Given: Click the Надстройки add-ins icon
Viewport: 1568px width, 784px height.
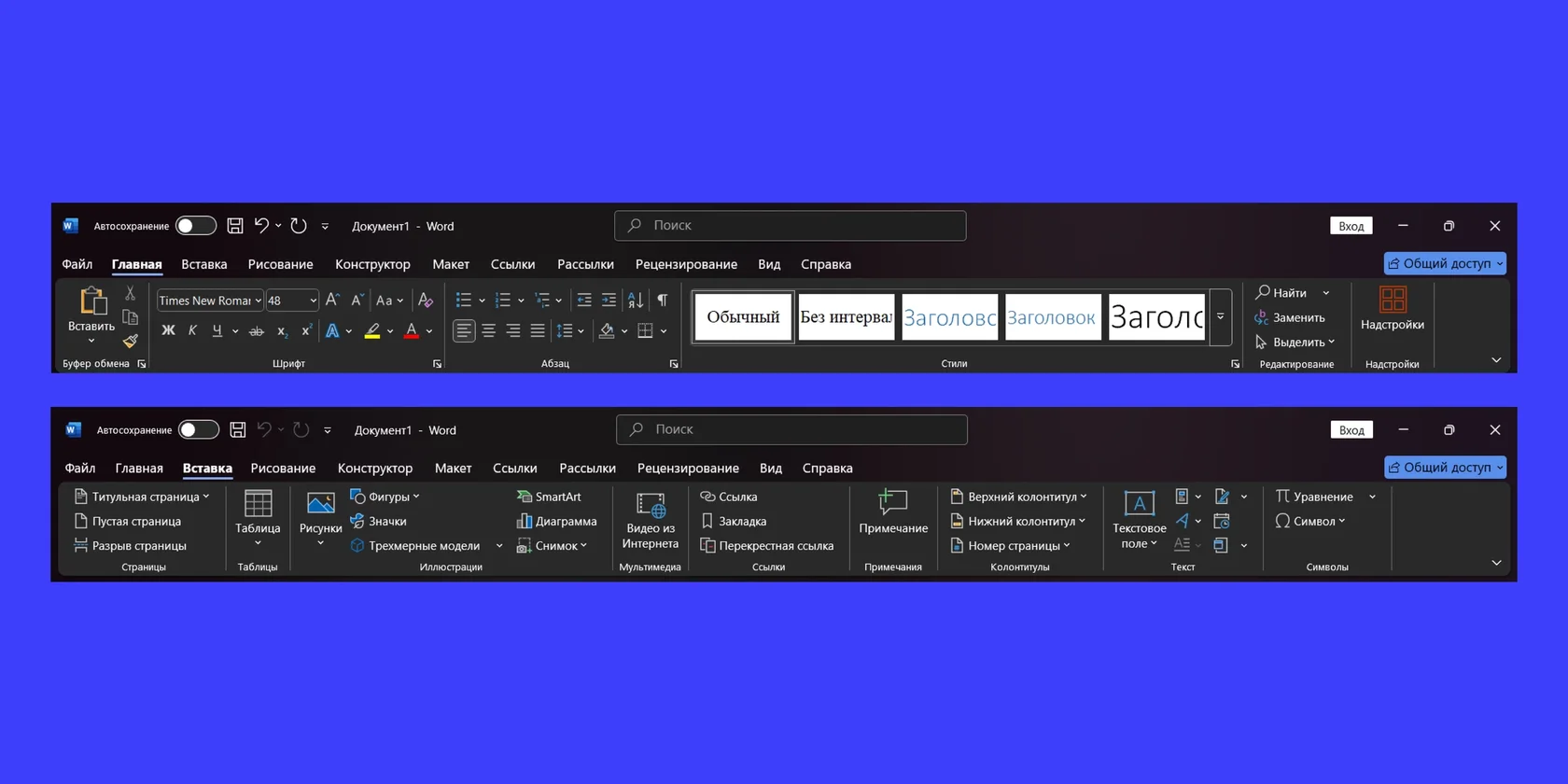Looking at the screenshot, I should click(x=1393, y=300).
